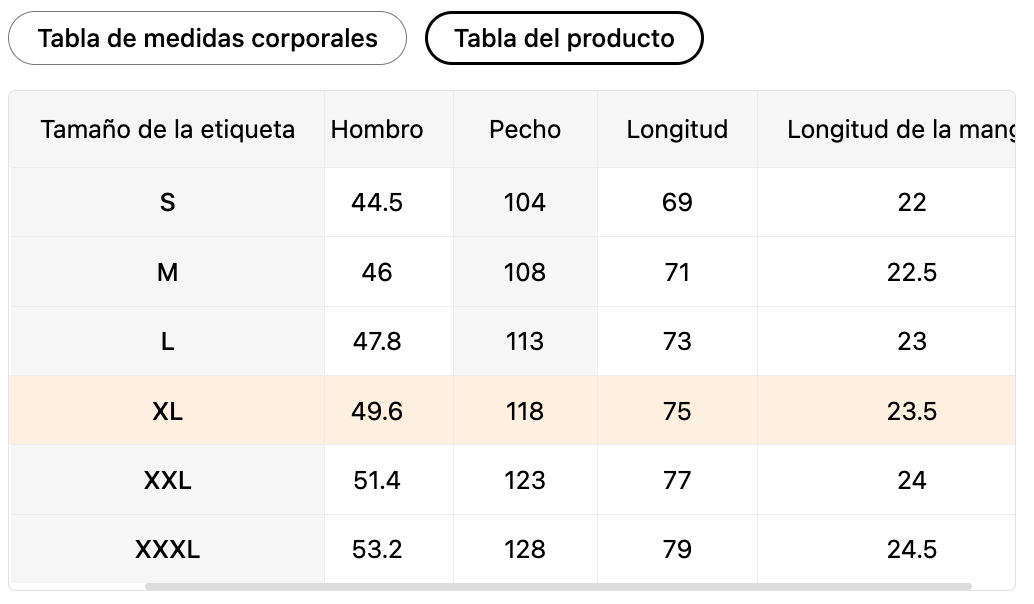Select the M size row label
Image resolution: width=1034 pixels, height=604 pixels.
167,272
